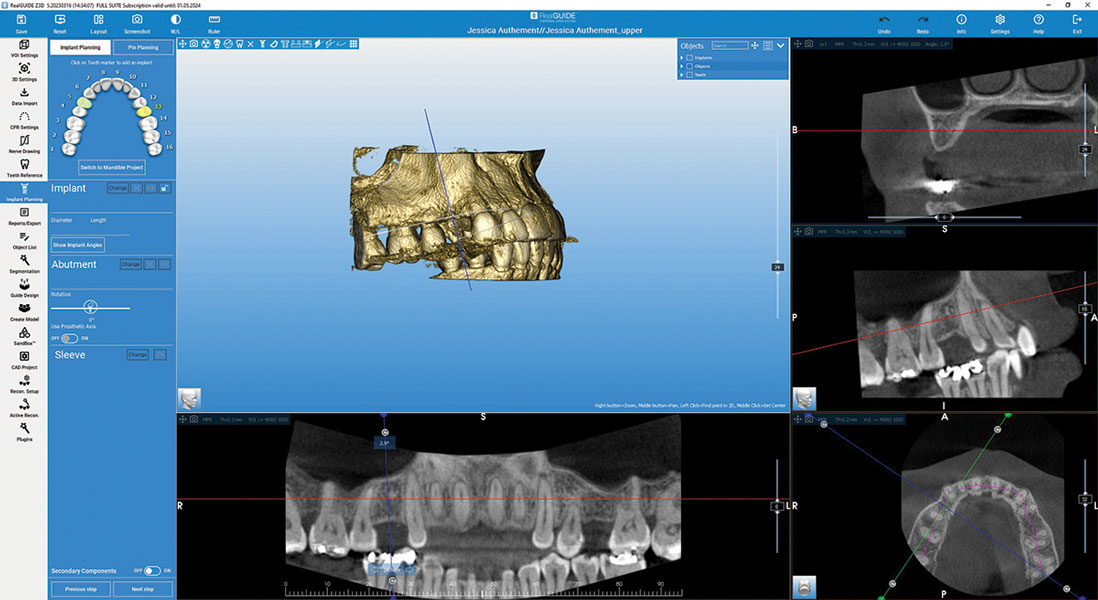Screen dimensions: 1098x600
Task: Open the Data Import module
Action: tap(24, 94)
